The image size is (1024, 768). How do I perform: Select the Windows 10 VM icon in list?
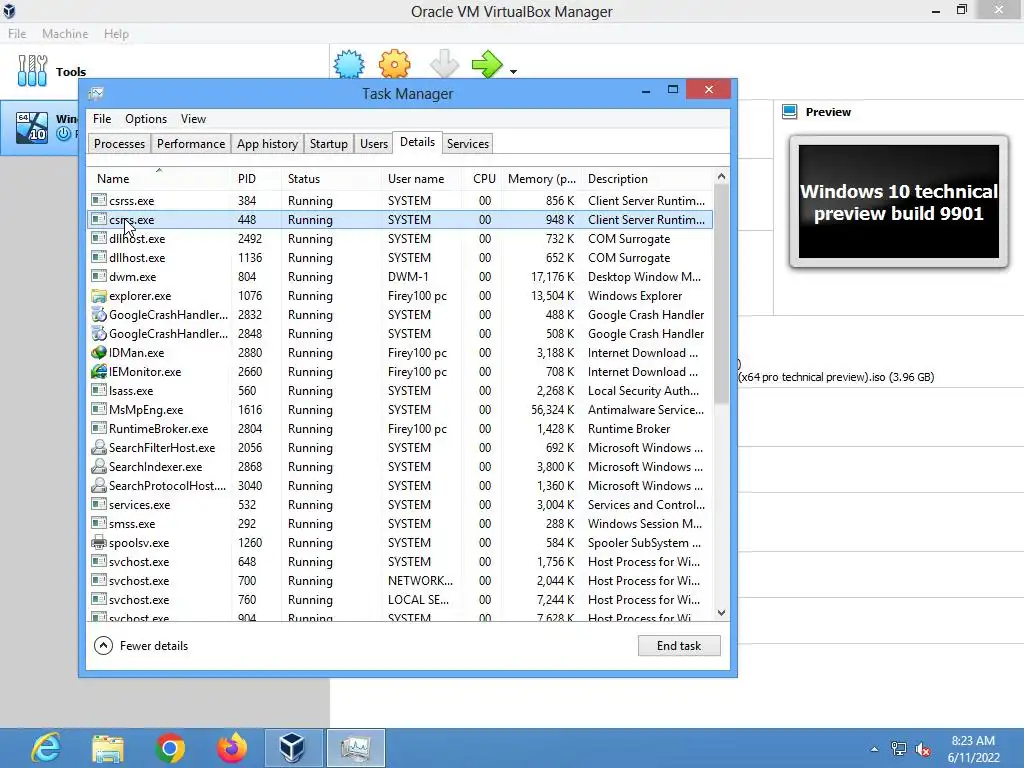tap(32, 127)
